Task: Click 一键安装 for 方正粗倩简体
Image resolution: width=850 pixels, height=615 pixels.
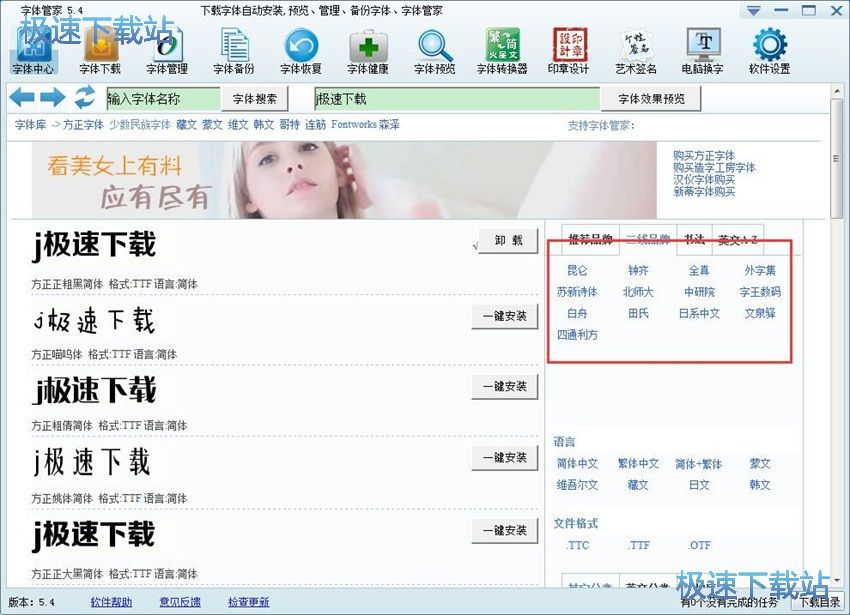Action: pyautogui.click(x=505, y=387)
